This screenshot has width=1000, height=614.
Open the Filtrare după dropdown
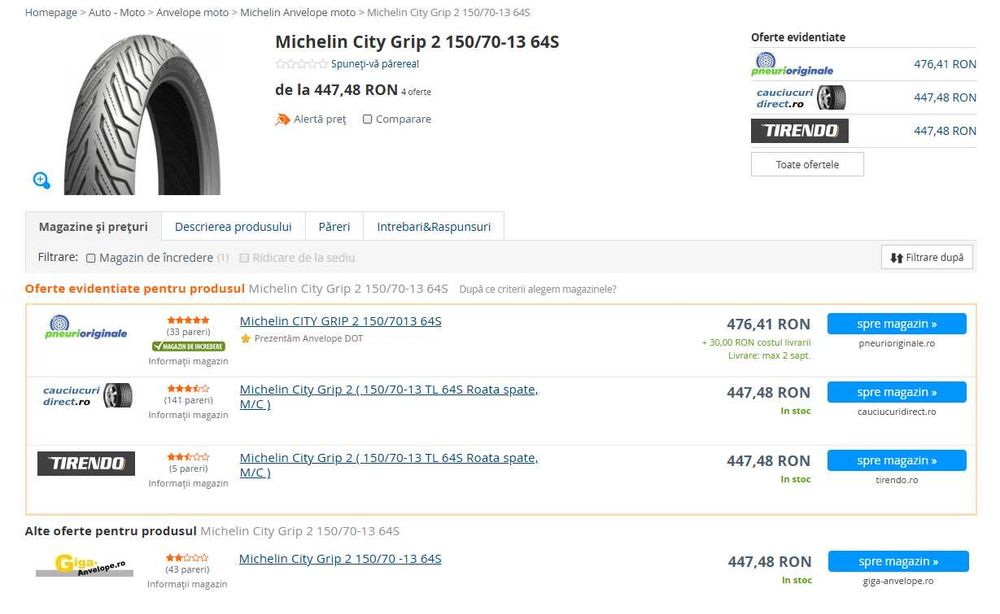927,257
